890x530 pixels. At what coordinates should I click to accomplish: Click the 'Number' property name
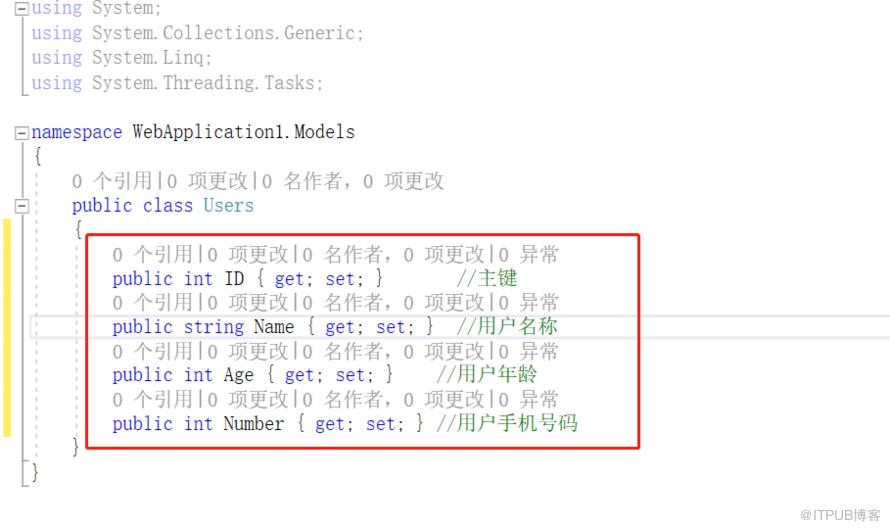(254, 424)
